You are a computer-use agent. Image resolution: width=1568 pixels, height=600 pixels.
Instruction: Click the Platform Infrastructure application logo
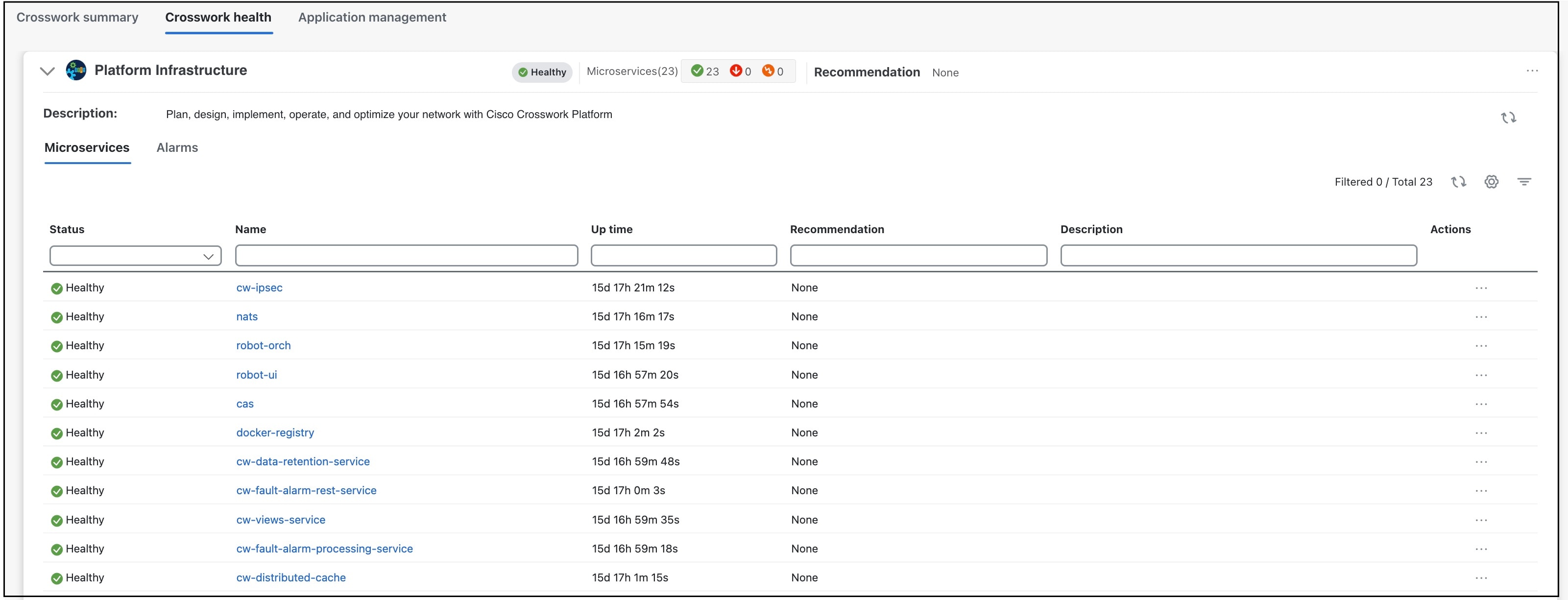coord(76,70)
